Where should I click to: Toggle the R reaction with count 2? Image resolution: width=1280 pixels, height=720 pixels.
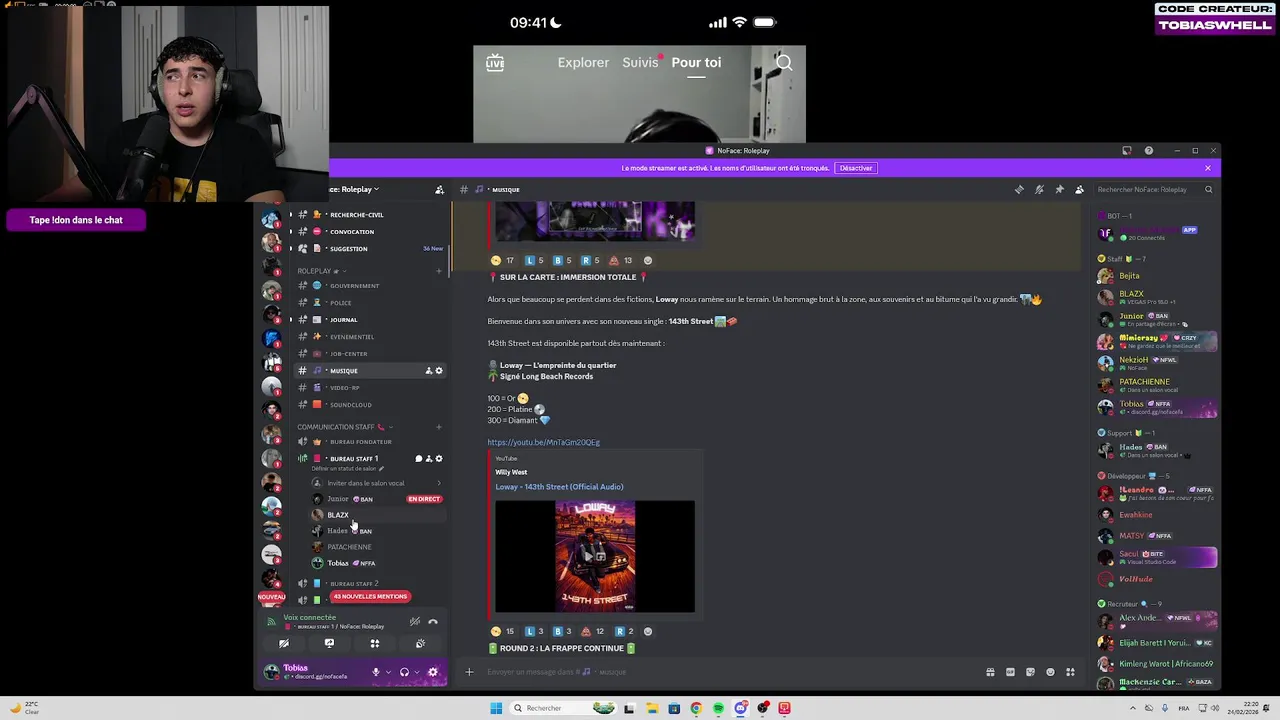pos(624,632)
